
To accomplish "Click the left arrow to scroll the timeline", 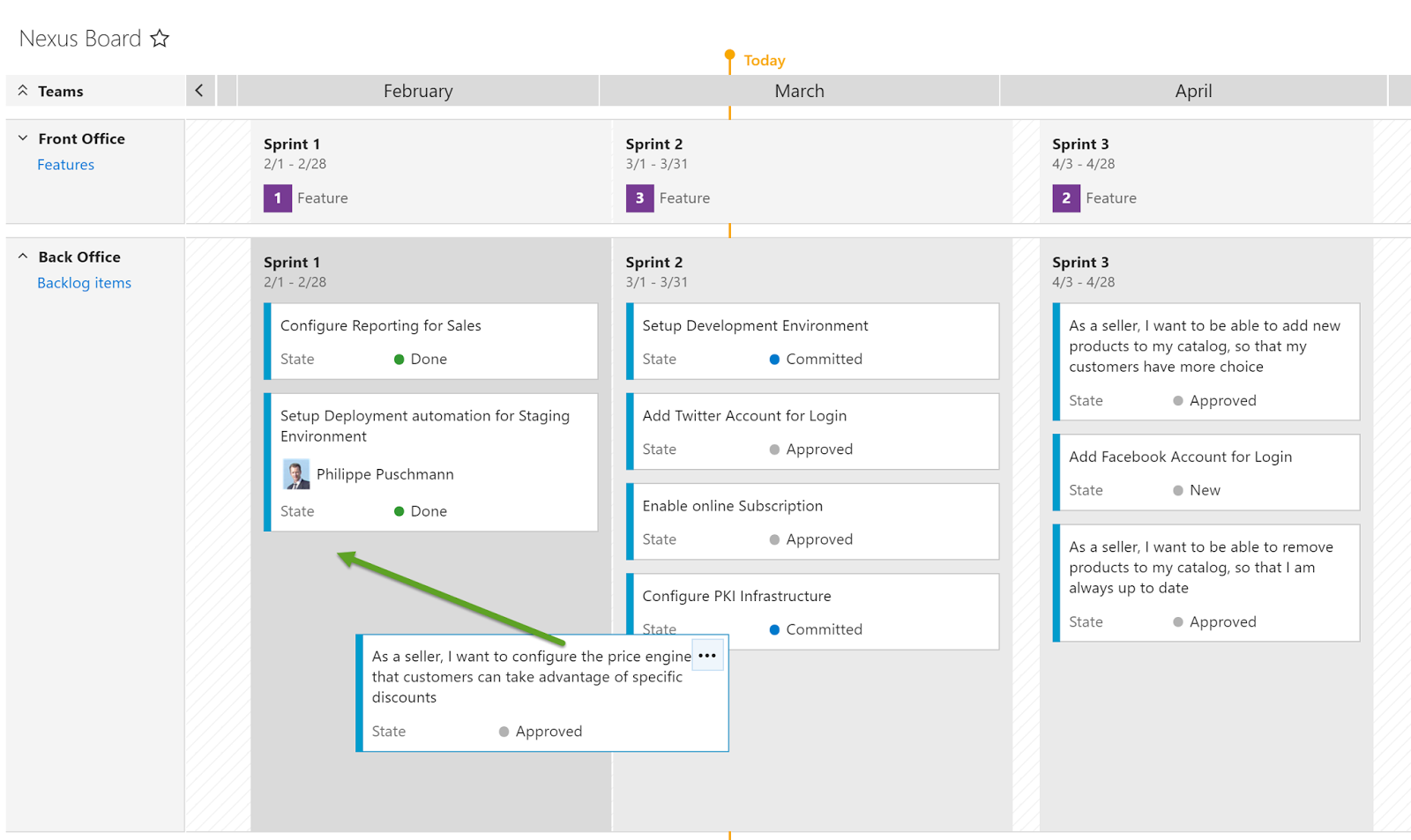I will [x=200, y=90].
